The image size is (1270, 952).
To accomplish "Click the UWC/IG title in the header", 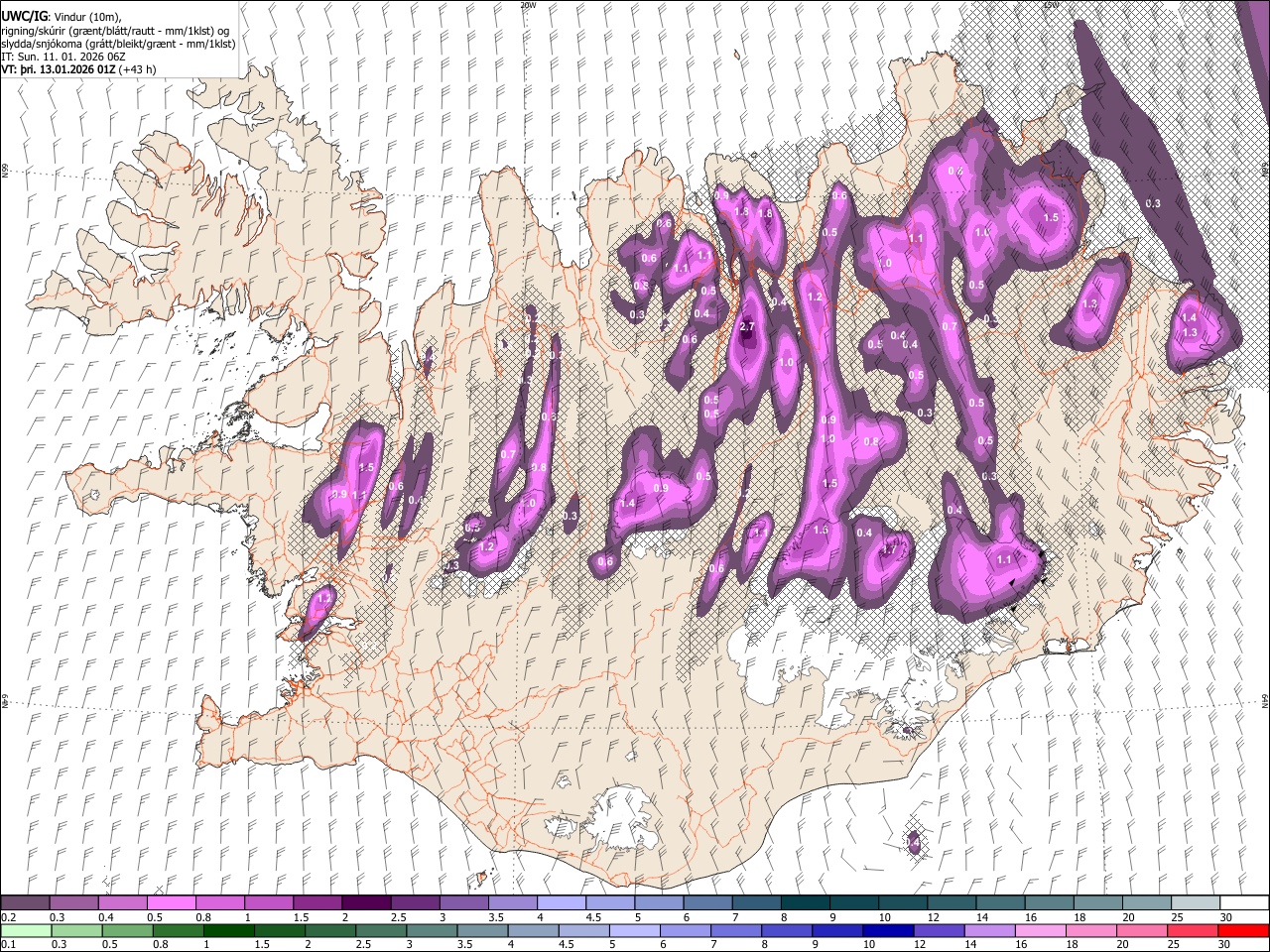I will (24, 17).
